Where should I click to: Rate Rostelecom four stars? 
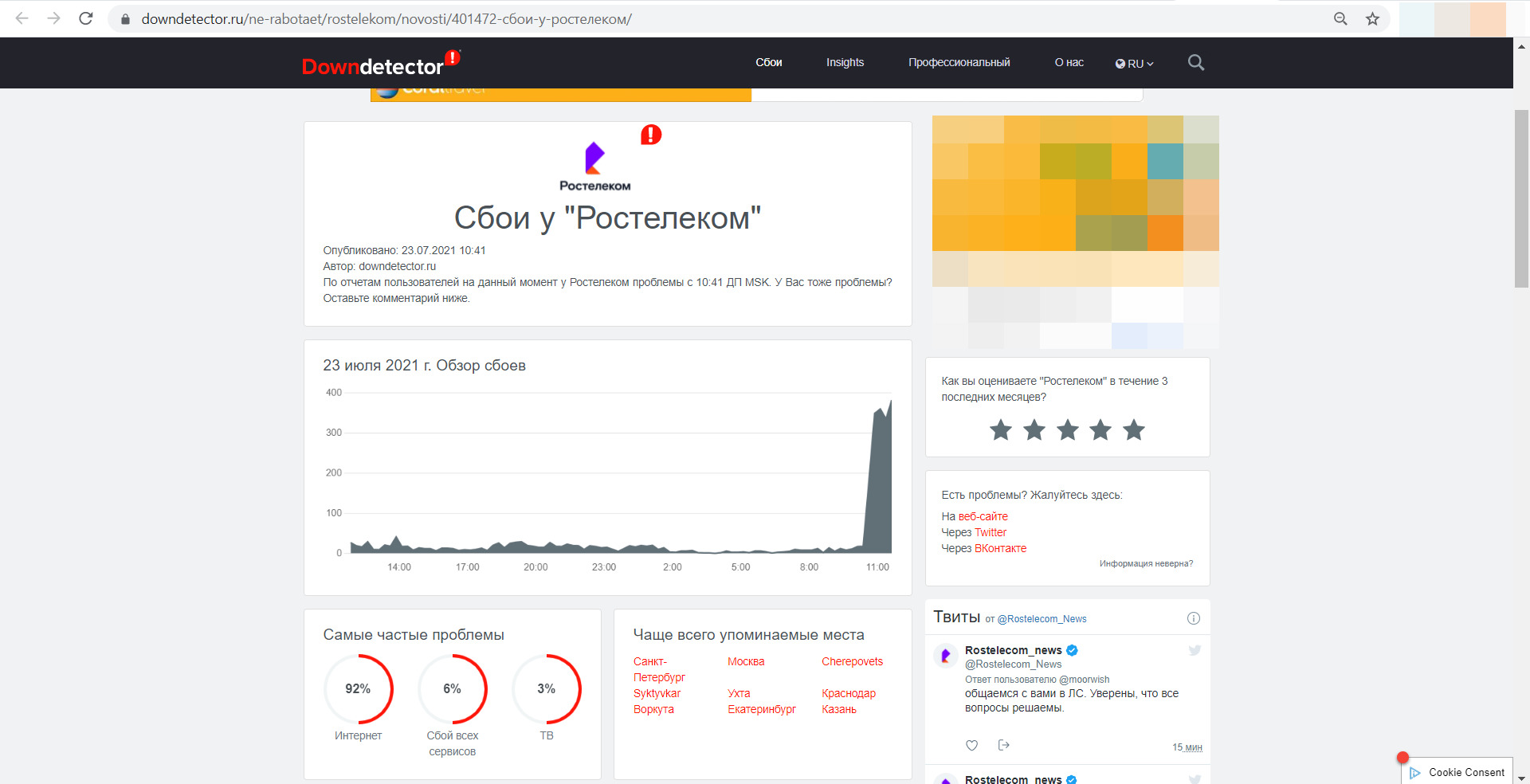pos(1100,430)
